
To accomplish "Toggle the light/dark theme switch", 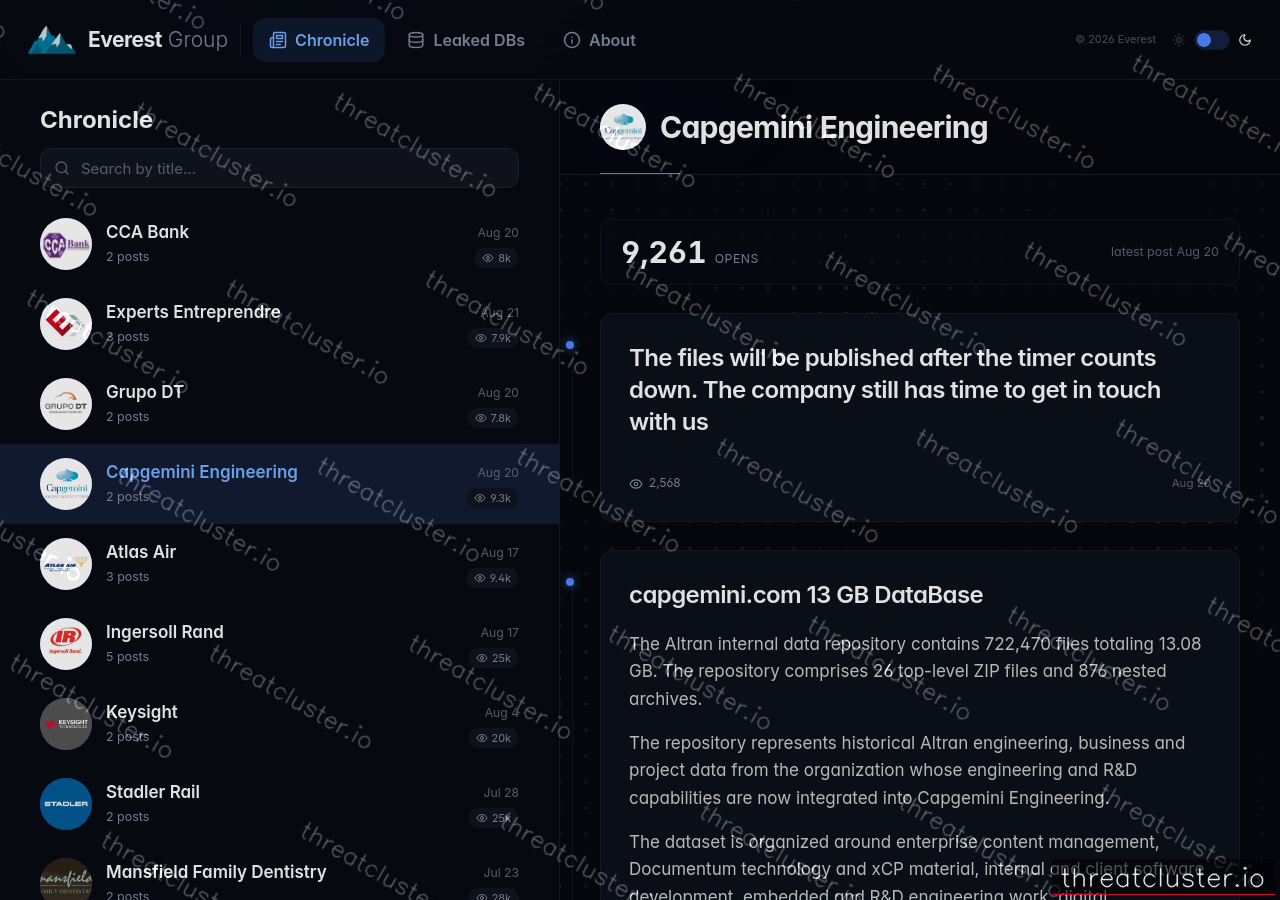I will (1211, 40).
